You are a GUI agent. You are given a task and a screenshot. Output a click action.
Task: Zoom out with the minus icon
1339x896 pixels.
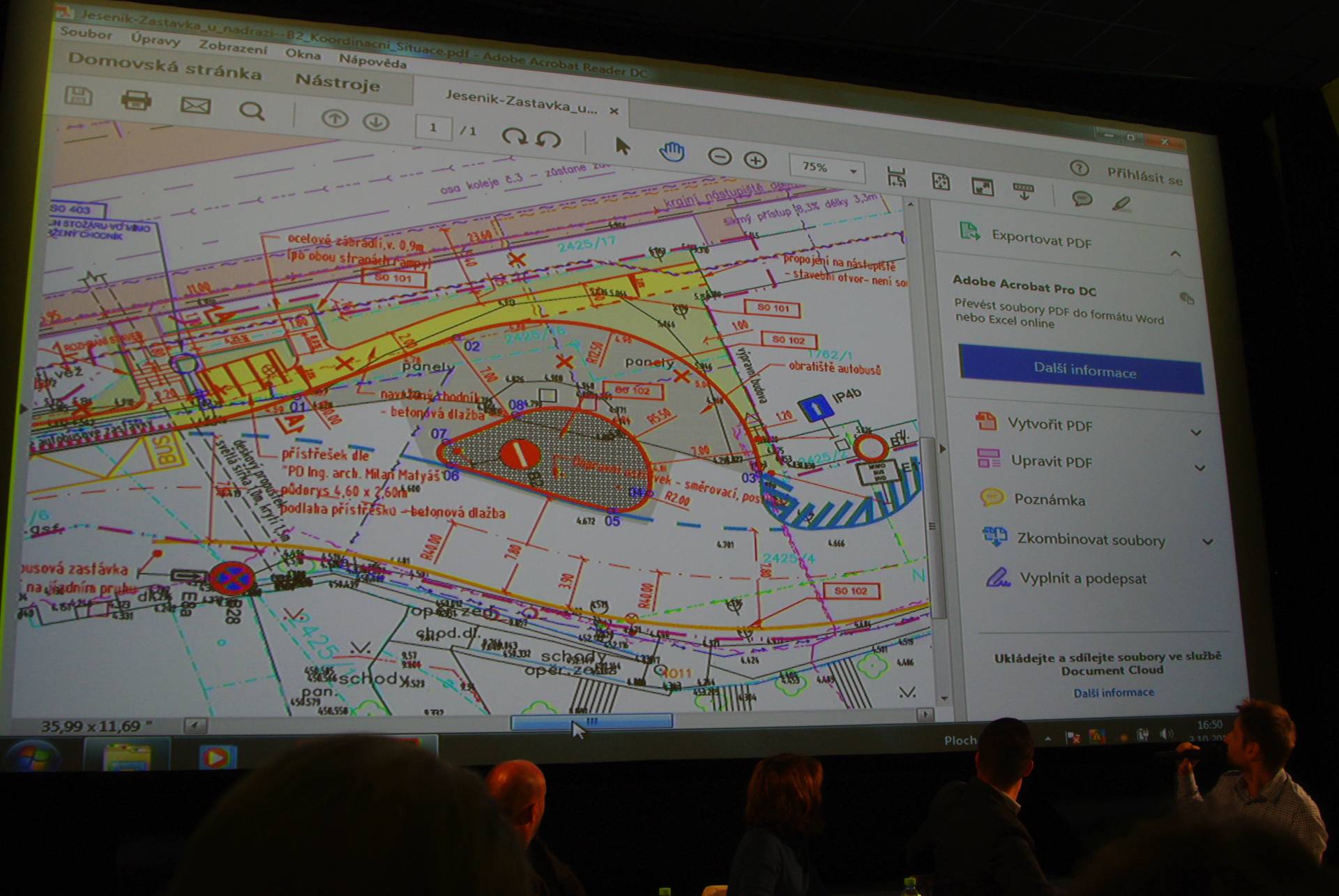(720, 156)
